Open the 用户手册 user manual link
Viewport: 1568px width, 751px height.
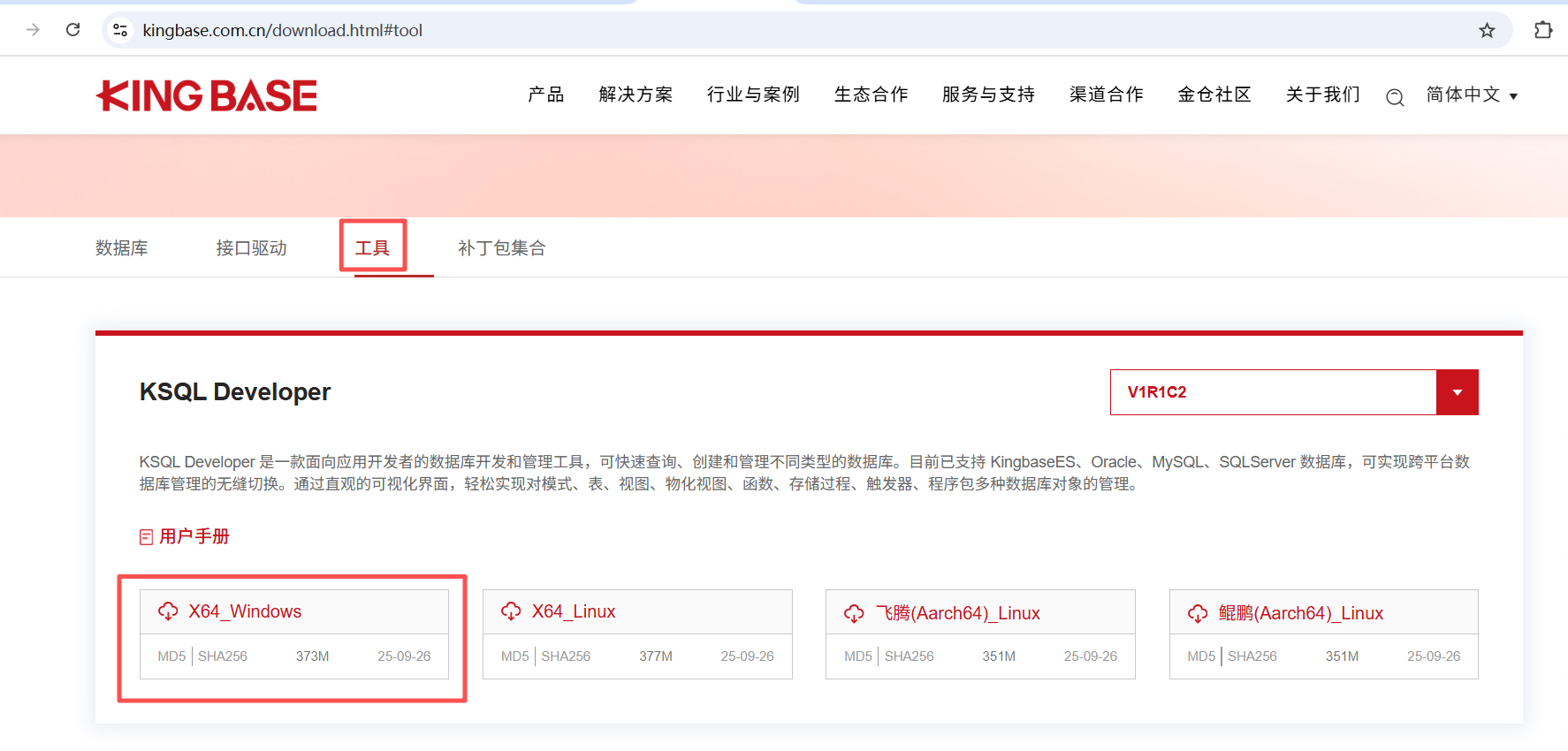[194, 536]
